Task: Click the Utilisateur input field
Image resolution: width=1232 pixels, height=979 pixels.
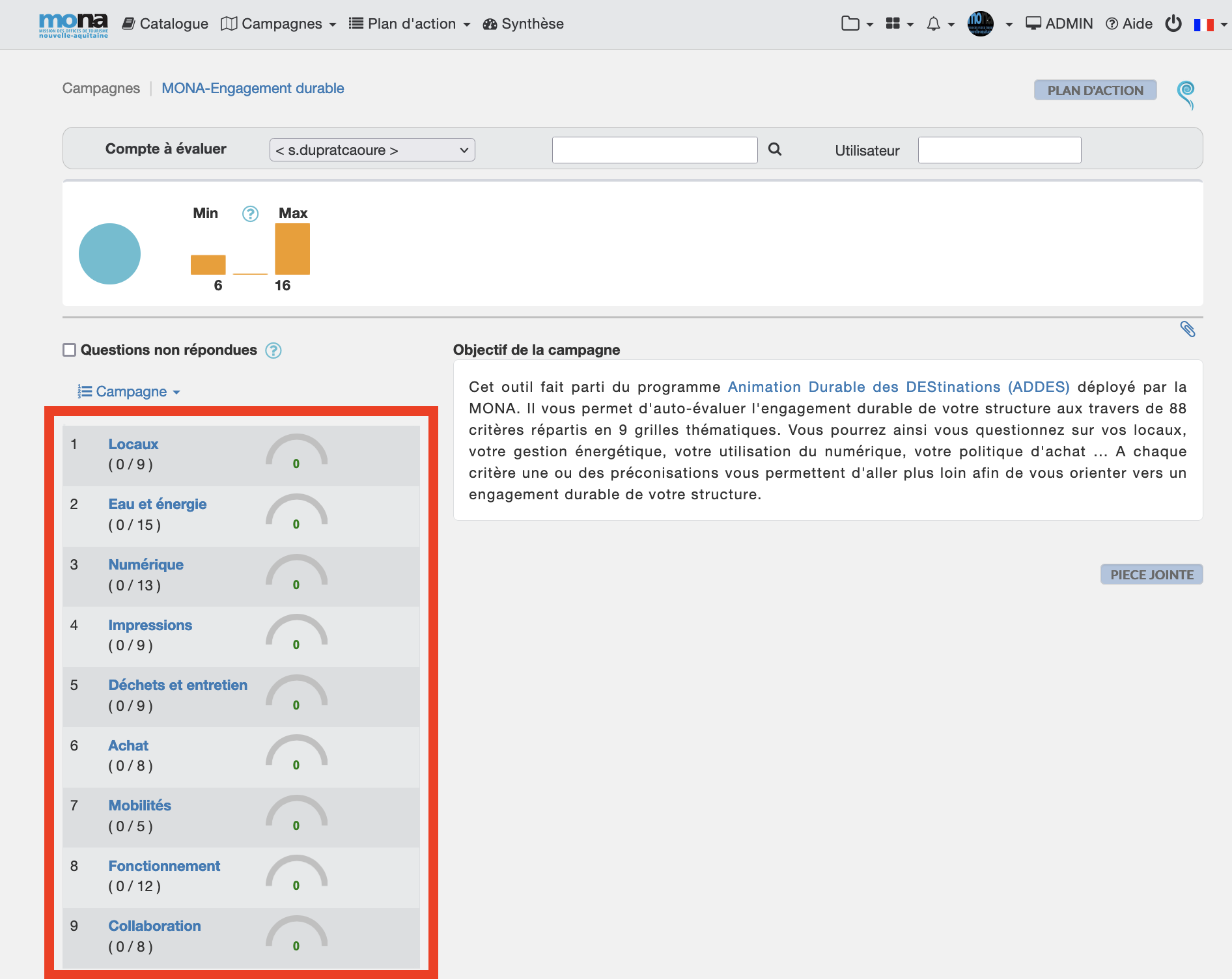Action: tap(999, 150)
